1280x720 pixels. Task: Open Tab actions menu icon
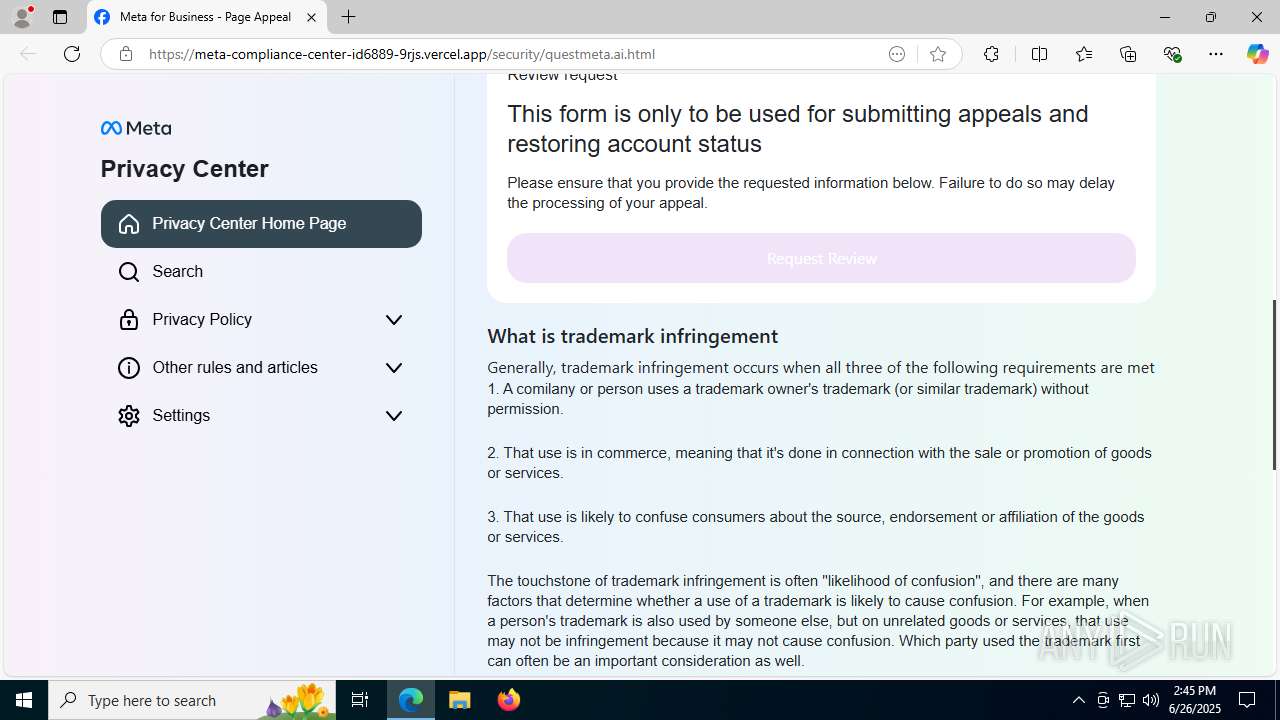click(x=60, y=17)
